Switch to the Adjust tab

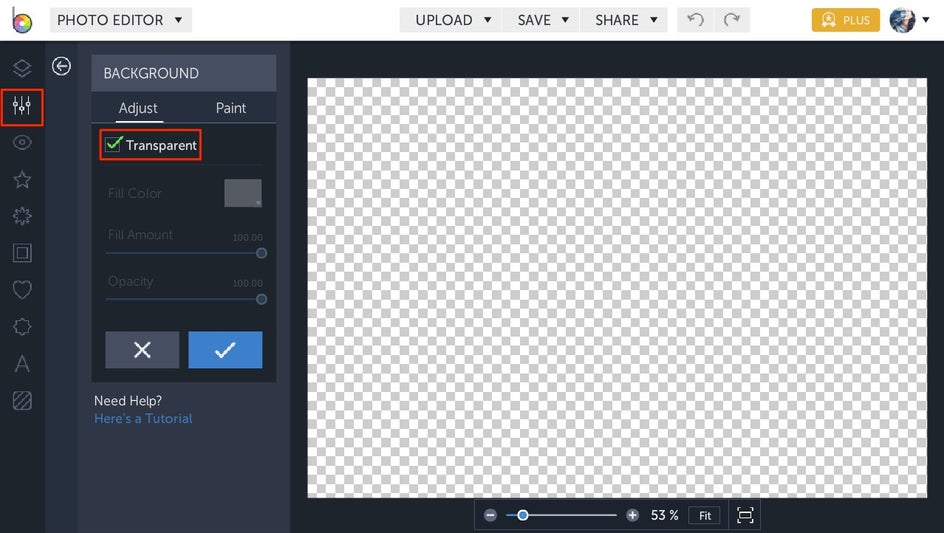(138, 108)
